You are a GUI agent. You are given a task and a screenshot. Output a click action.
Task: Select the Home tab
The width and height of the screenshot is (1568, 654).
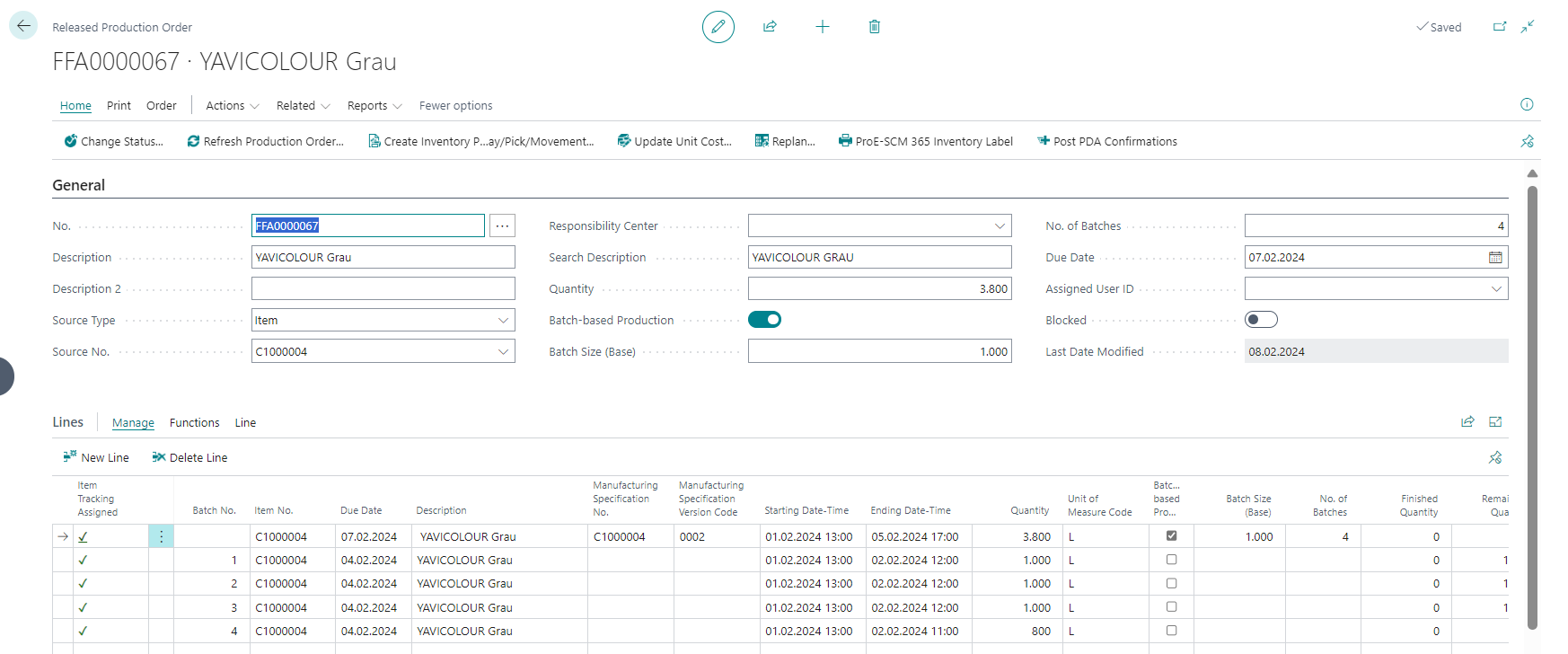point(75,105)
